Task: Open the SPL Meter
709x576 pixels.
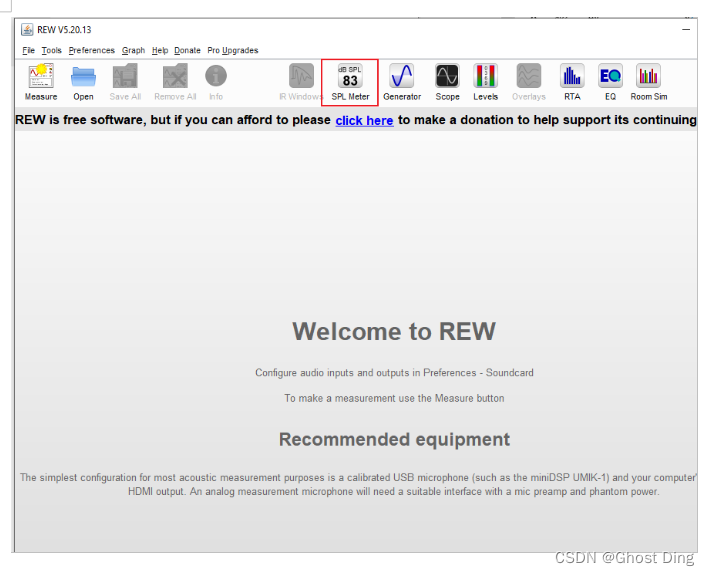Action: point(350,82)
